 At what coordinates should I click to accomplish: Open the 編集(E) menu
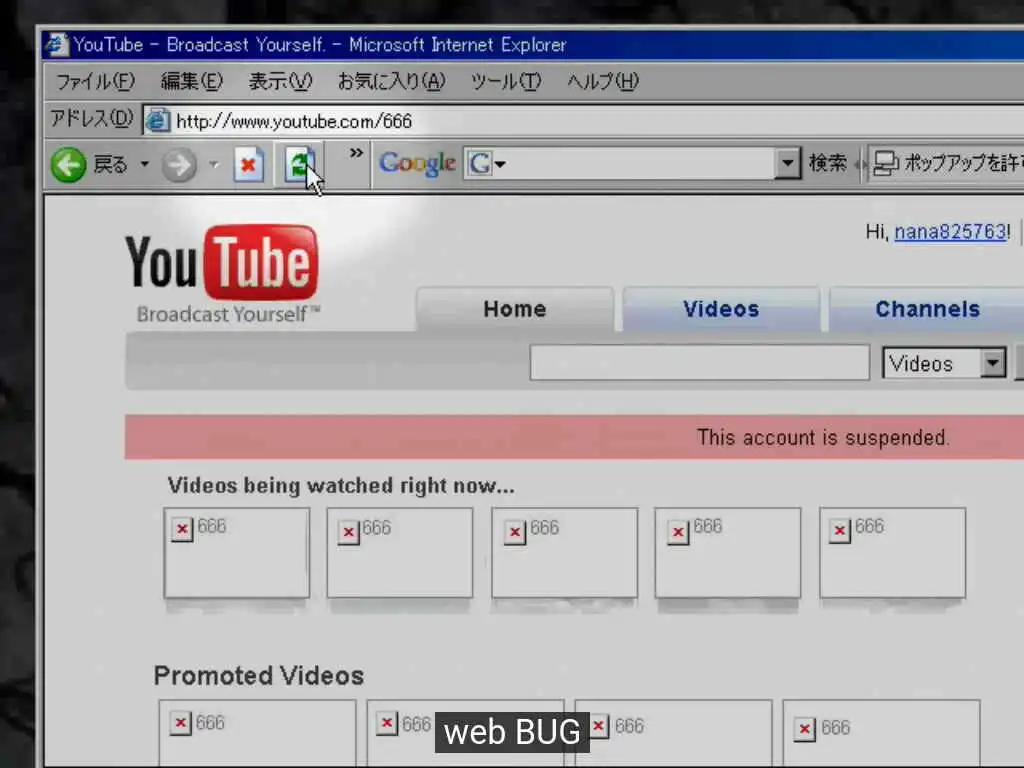[192, 82]
